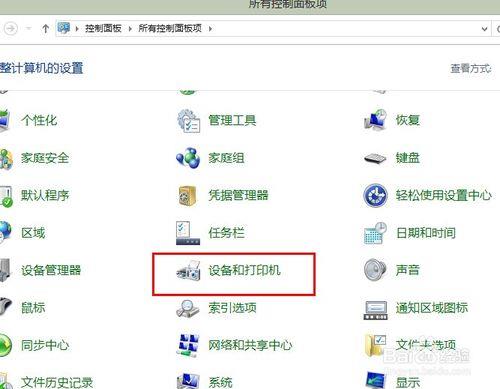This screenshot has width=500, height=389.
Task: Click the 任务栏 icon
Action: (188, 233)
